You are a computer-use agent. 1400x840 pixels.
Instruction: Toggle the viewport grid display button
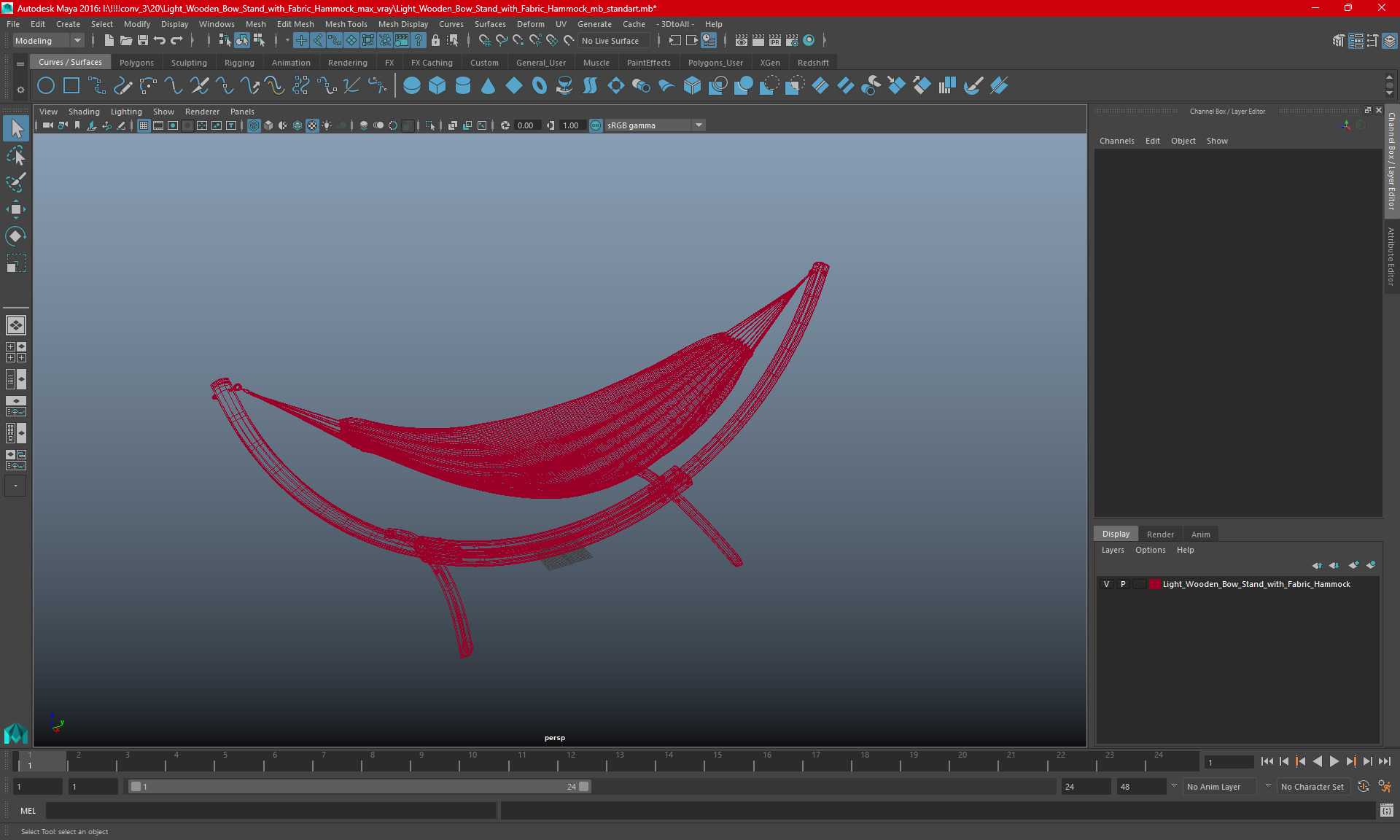pos(144,125)
